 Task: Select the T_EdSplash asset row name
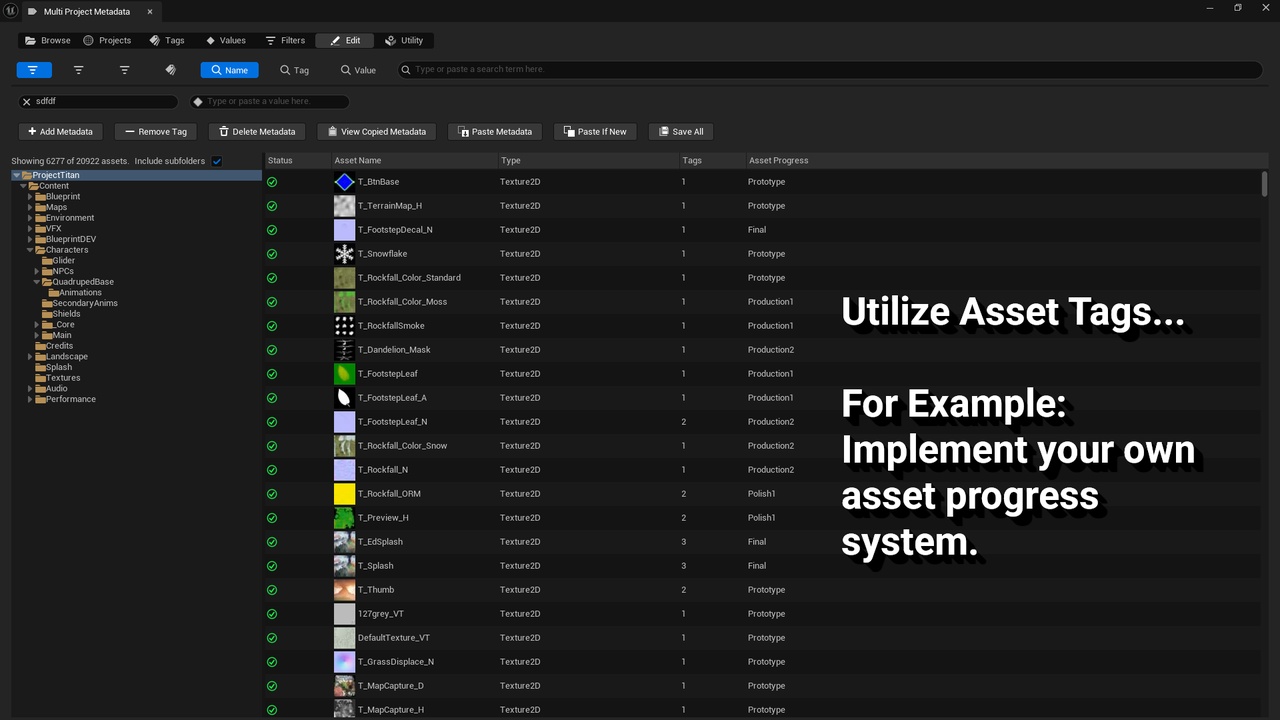tap(380, 542)
